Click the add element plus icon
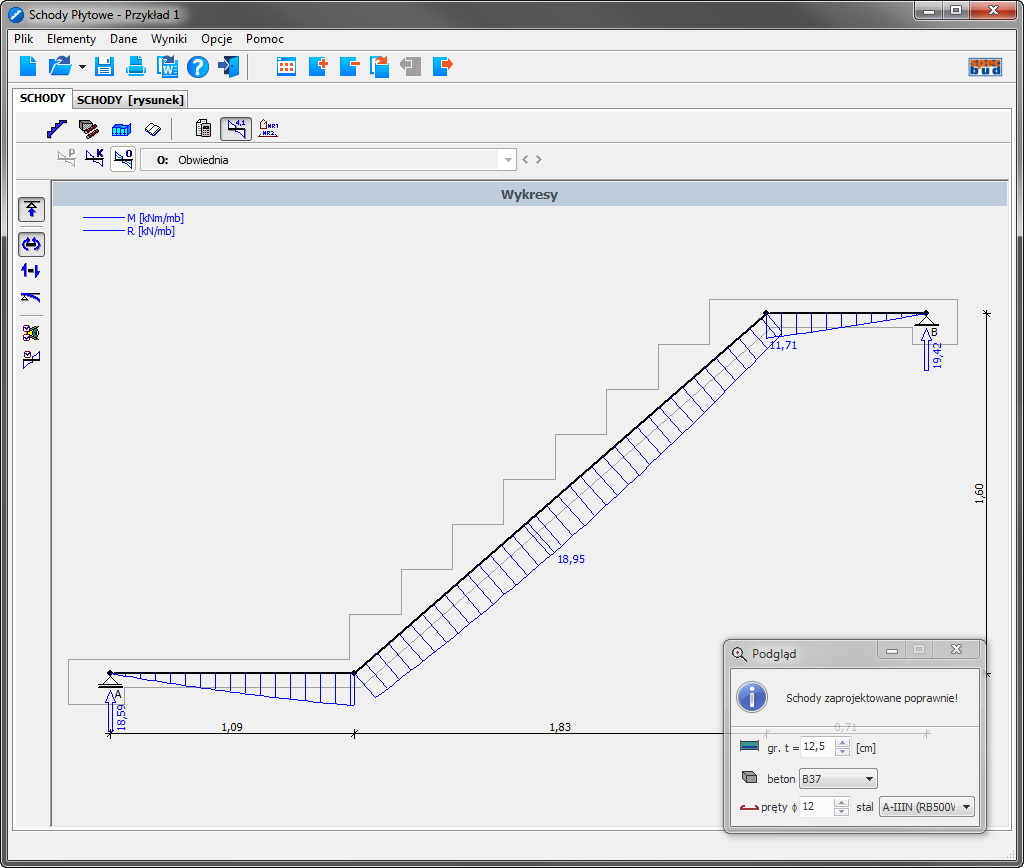Screen dimensions: 1024x868 coord(318,67)
